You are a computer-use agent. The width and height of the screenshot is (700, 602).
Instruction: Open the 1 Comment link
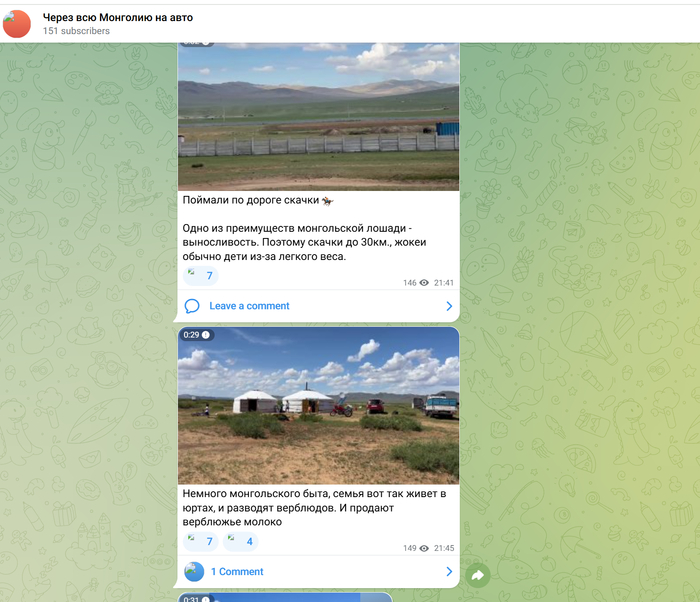click(237, 572)
